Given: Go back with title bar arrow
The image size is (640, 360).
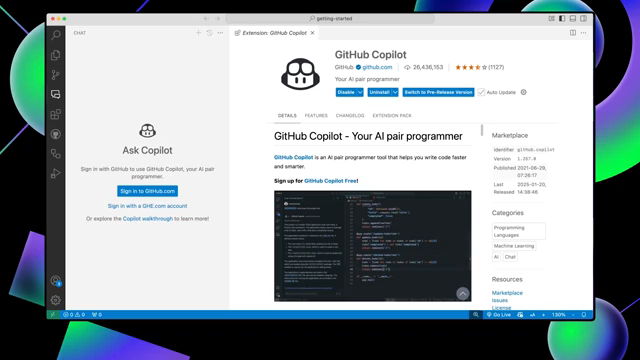Looking at the screenshot, I should (207, 18).
